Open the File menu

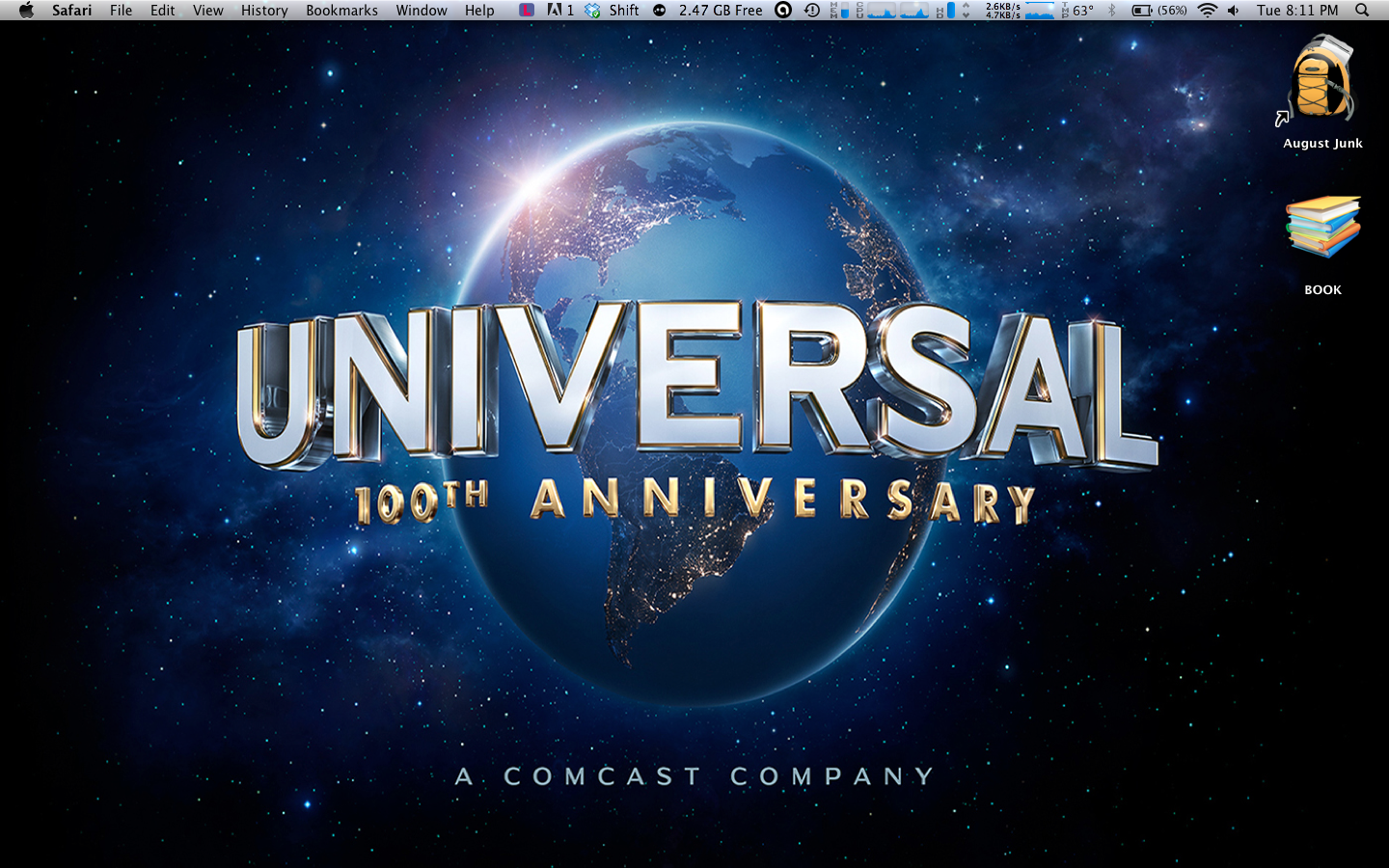tap(121, 10)
